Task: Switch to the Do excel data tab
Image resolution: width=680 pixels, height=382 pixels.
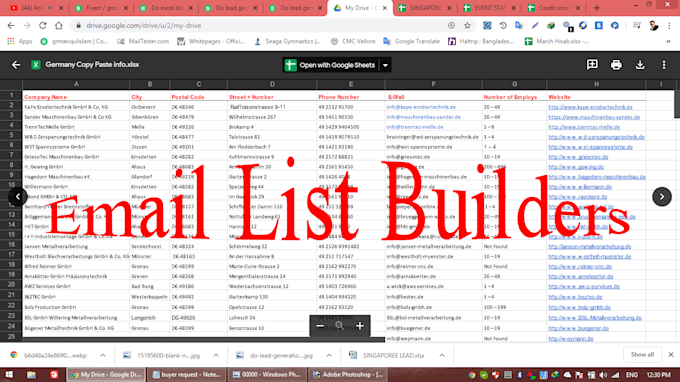Action: pyautogui.click(x=166, y=8)
